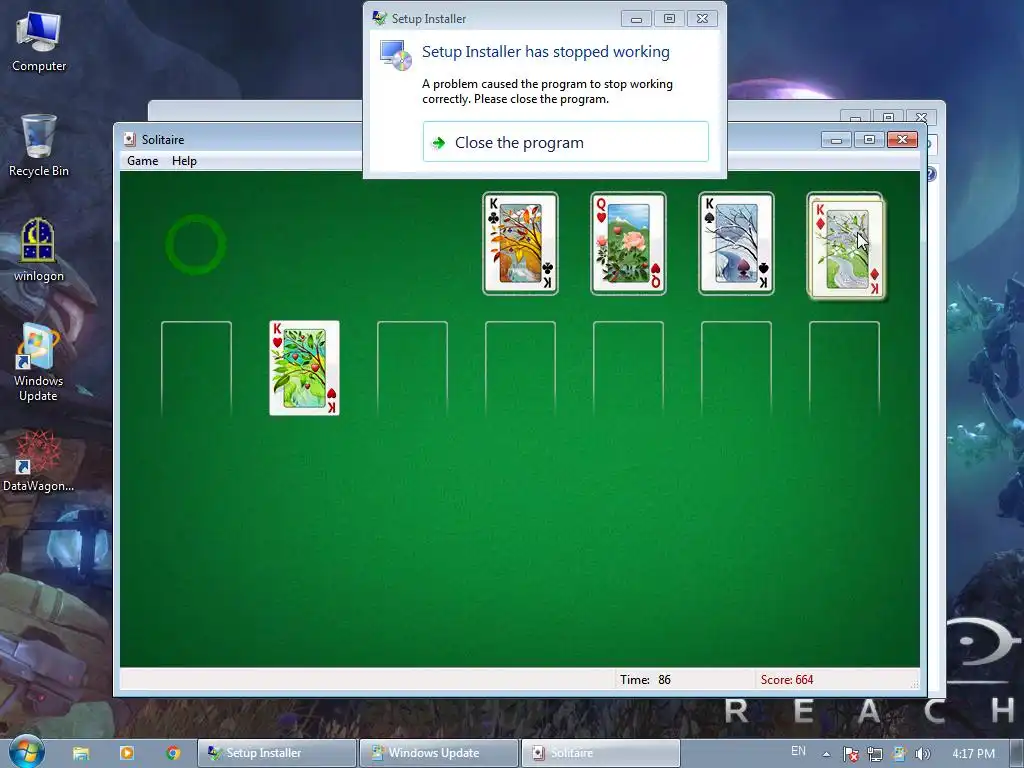1024x768 pixels.
Task: Click the green circle empty stock pile
Action: [x=196, y=244]
